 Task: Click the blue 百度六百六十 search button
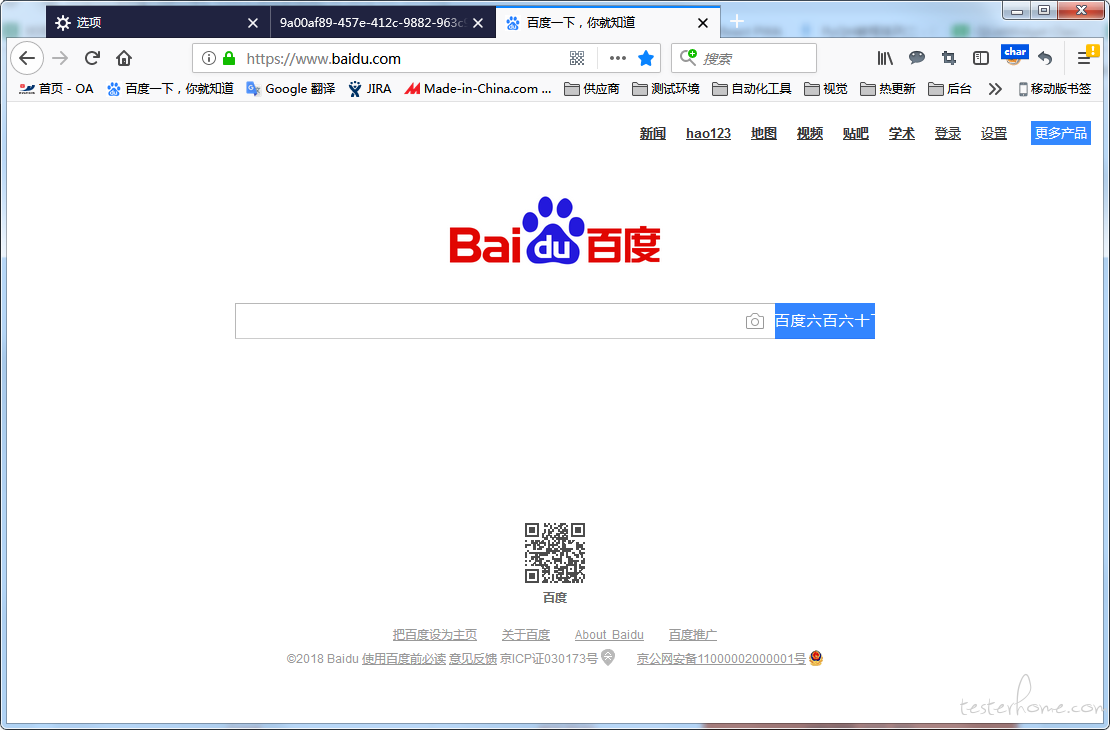coord(825,321)
